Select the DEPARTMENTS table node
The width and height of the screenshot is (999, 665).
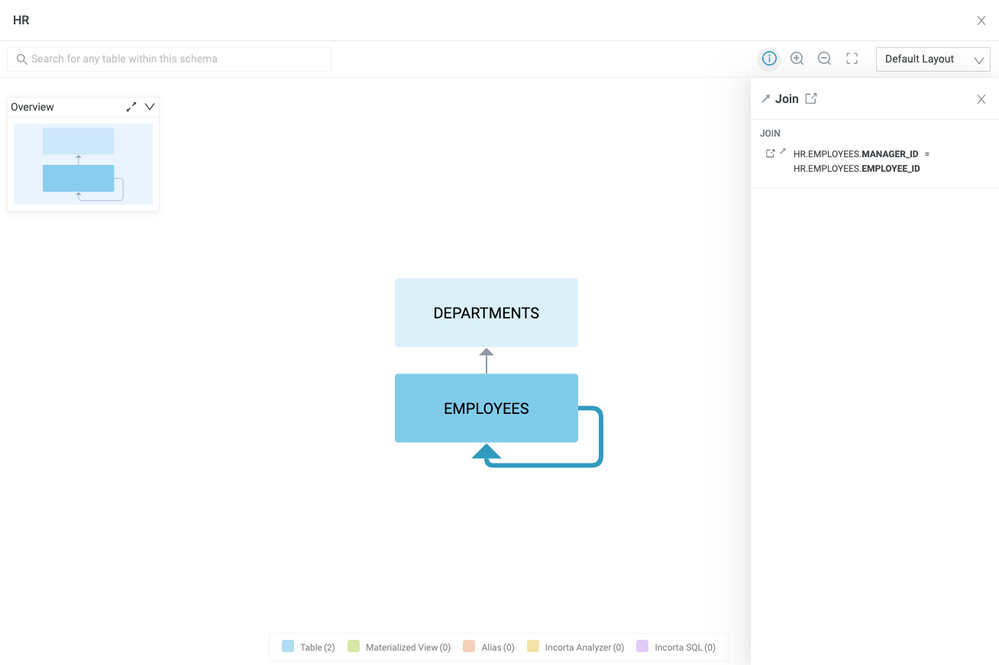[x=486, y=313]
